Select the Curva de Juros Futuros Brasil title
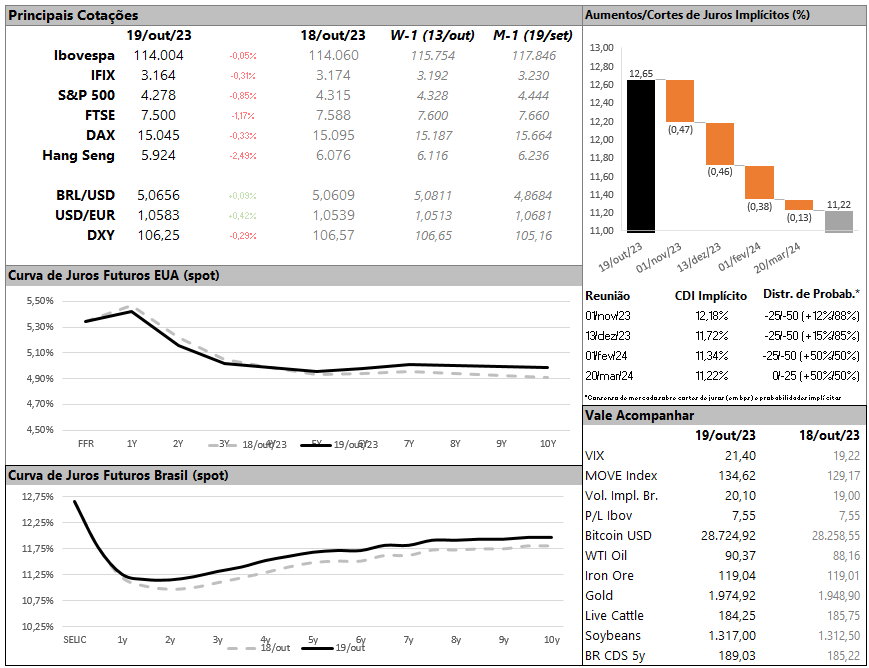 (118, 475)
